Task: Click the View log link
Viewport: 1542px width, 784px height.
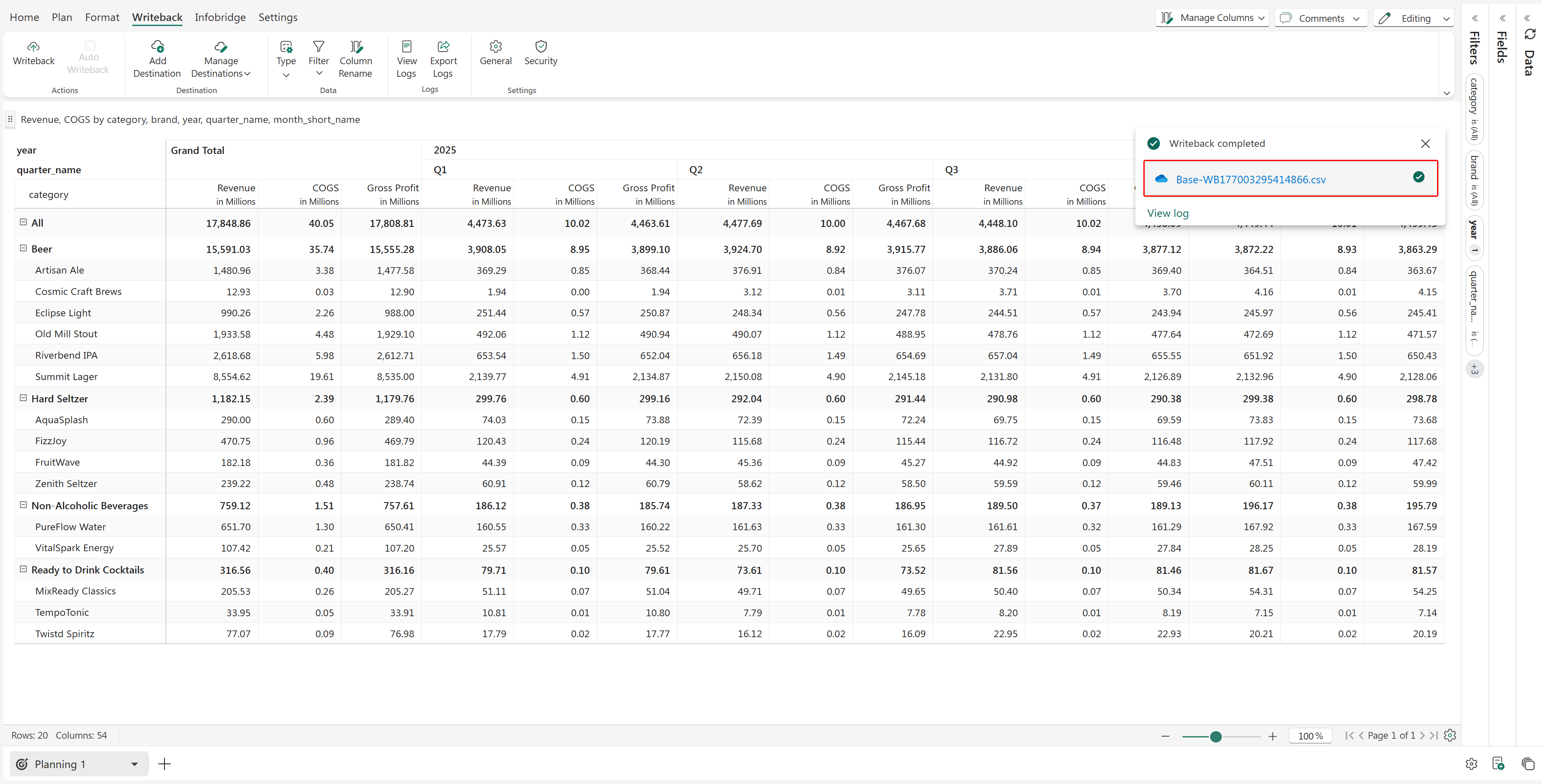Action: click(x=1167, y=213)
